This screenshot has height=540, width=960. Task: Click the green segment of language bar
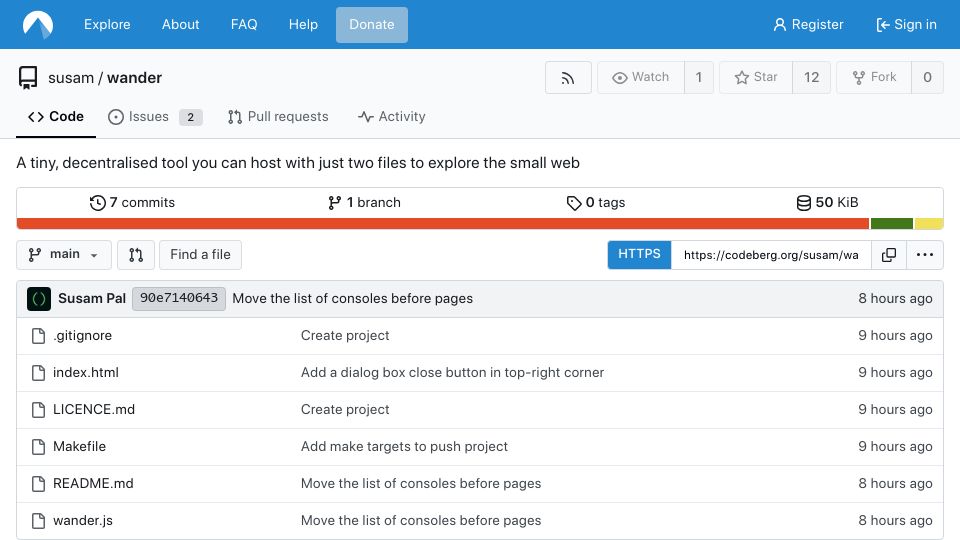891,224
